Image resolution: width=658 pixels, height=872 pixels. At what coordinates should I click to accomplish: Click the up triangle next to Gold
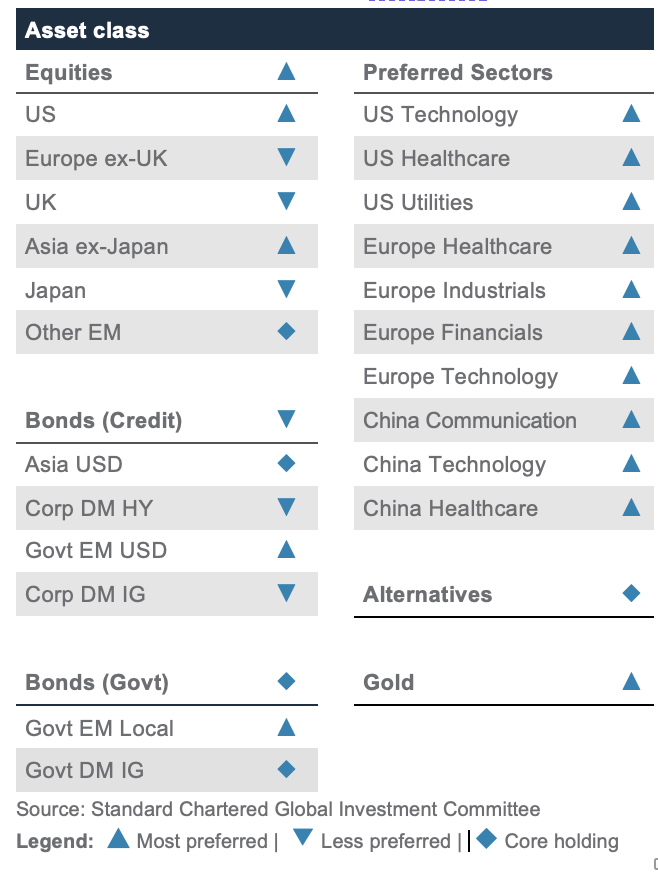tap(631, 682)
